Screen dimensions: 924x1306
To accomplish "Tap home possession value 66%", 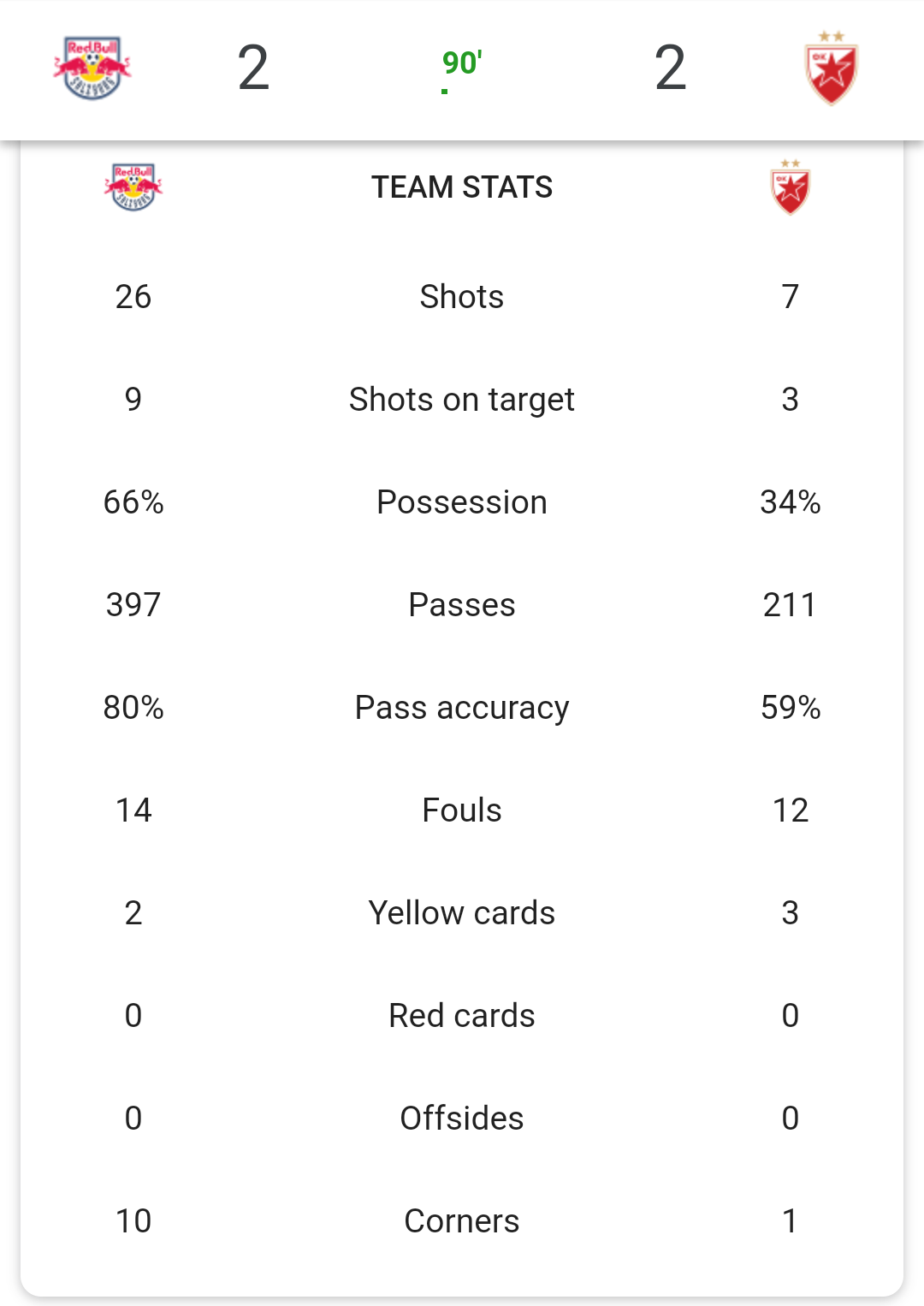I will coord(133,502).
